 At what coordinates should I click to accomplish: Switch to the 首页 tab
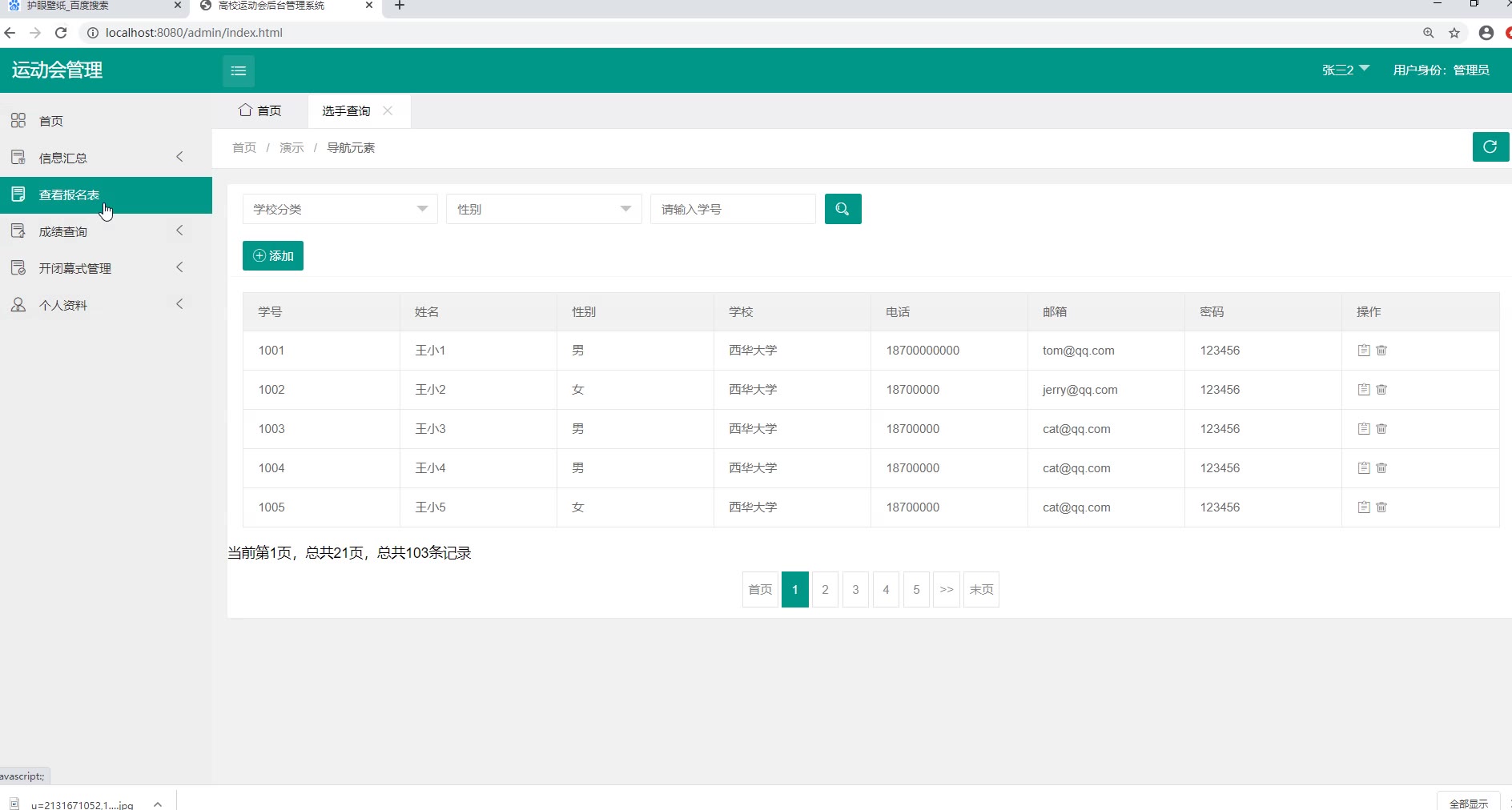(260, 111)
